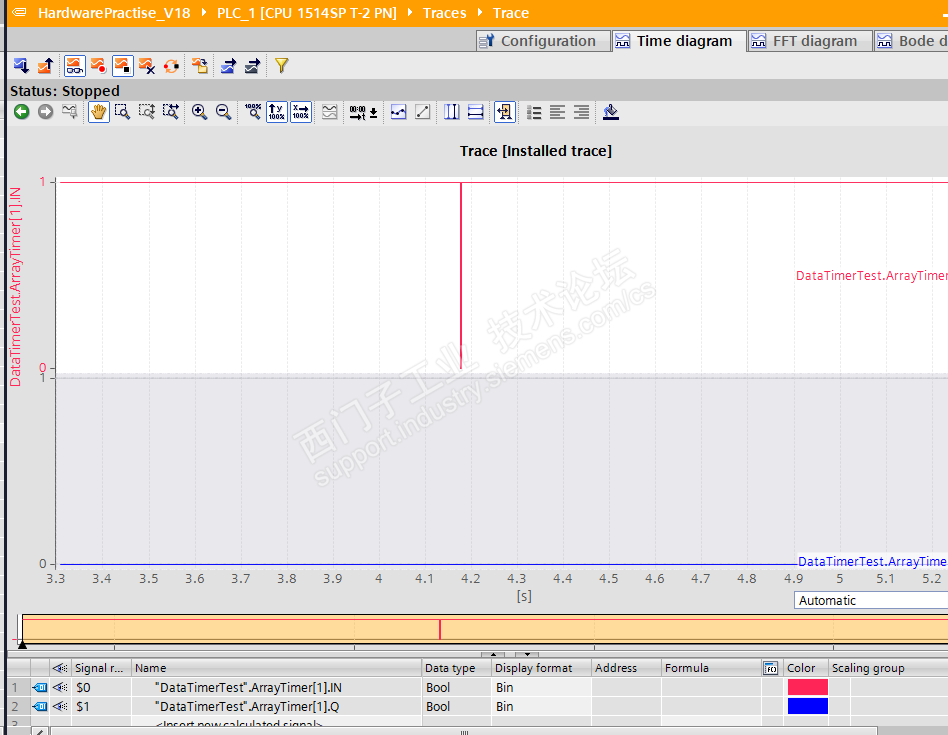The image size is (948, 735).
Task: Click the red spike in the trace chart
Action: [x=461, y=275]
